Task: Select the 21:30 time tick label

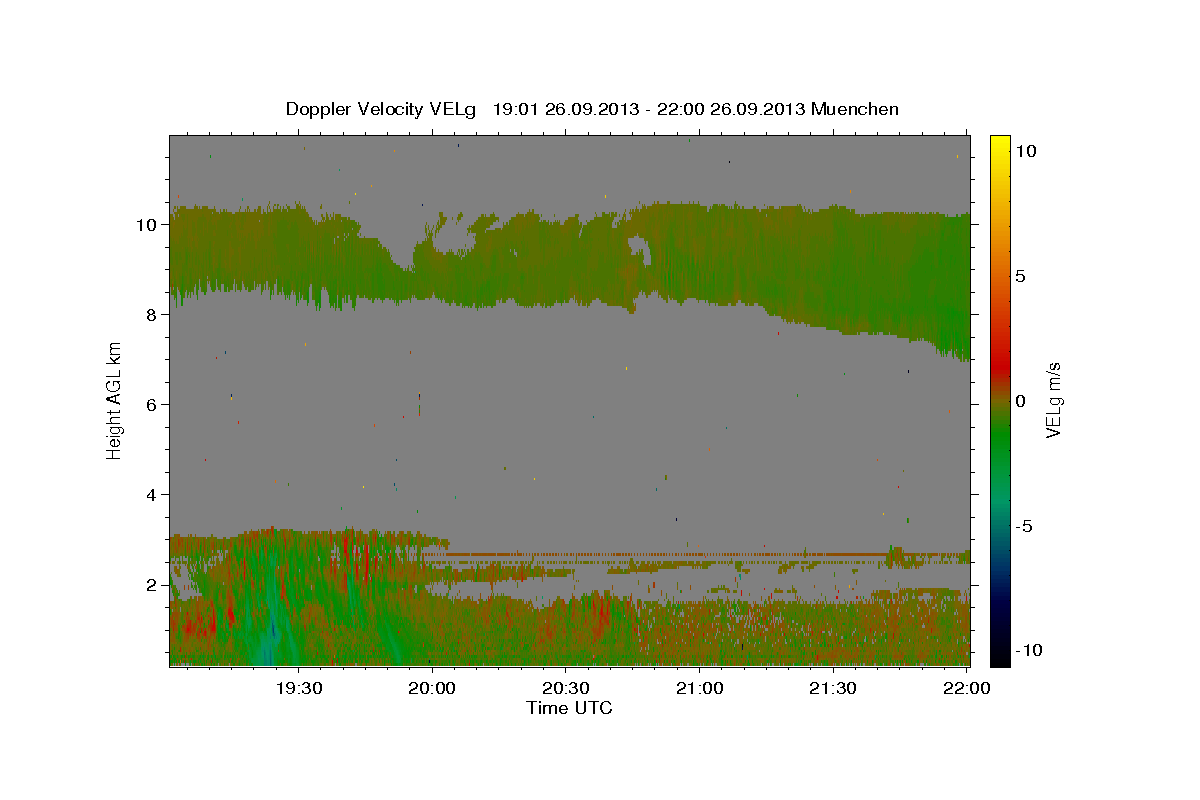Action: point(832,688)
